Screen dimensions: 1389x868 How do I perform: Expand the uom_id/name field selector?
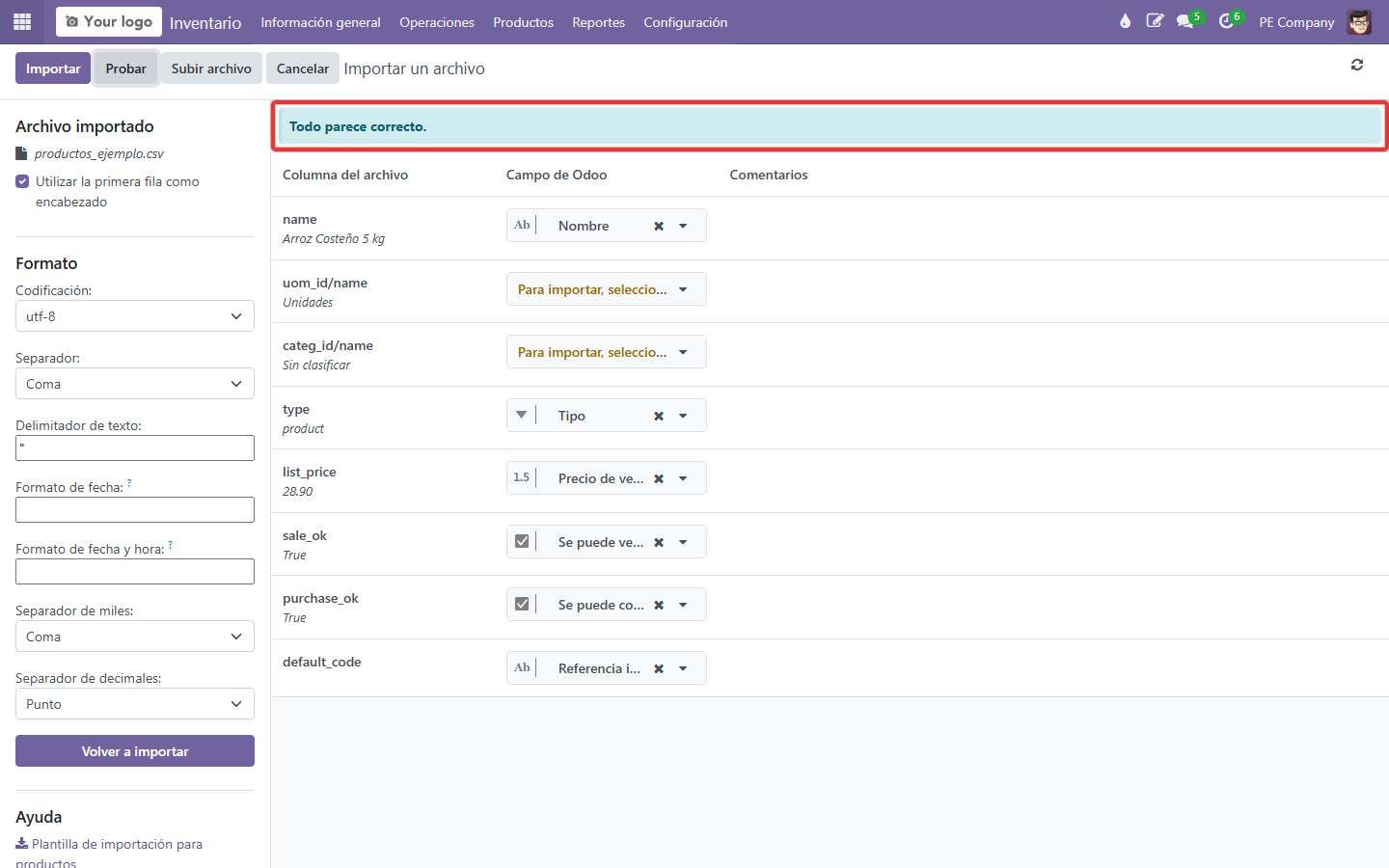point(606,289)
